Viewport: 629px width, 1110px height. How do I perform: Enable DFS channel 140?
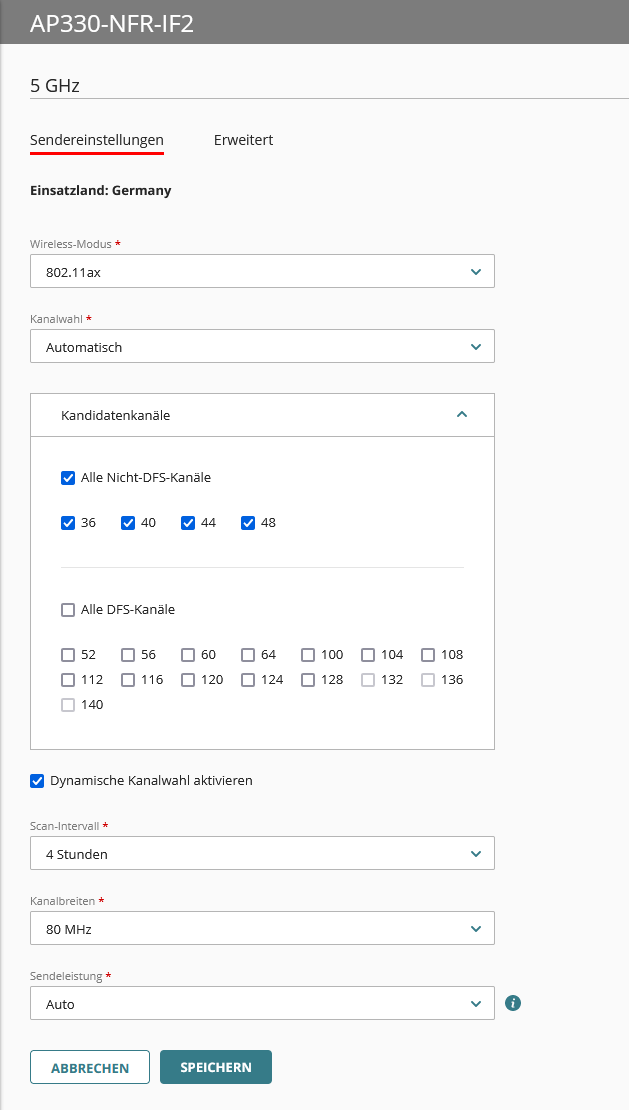pos(68,704)
